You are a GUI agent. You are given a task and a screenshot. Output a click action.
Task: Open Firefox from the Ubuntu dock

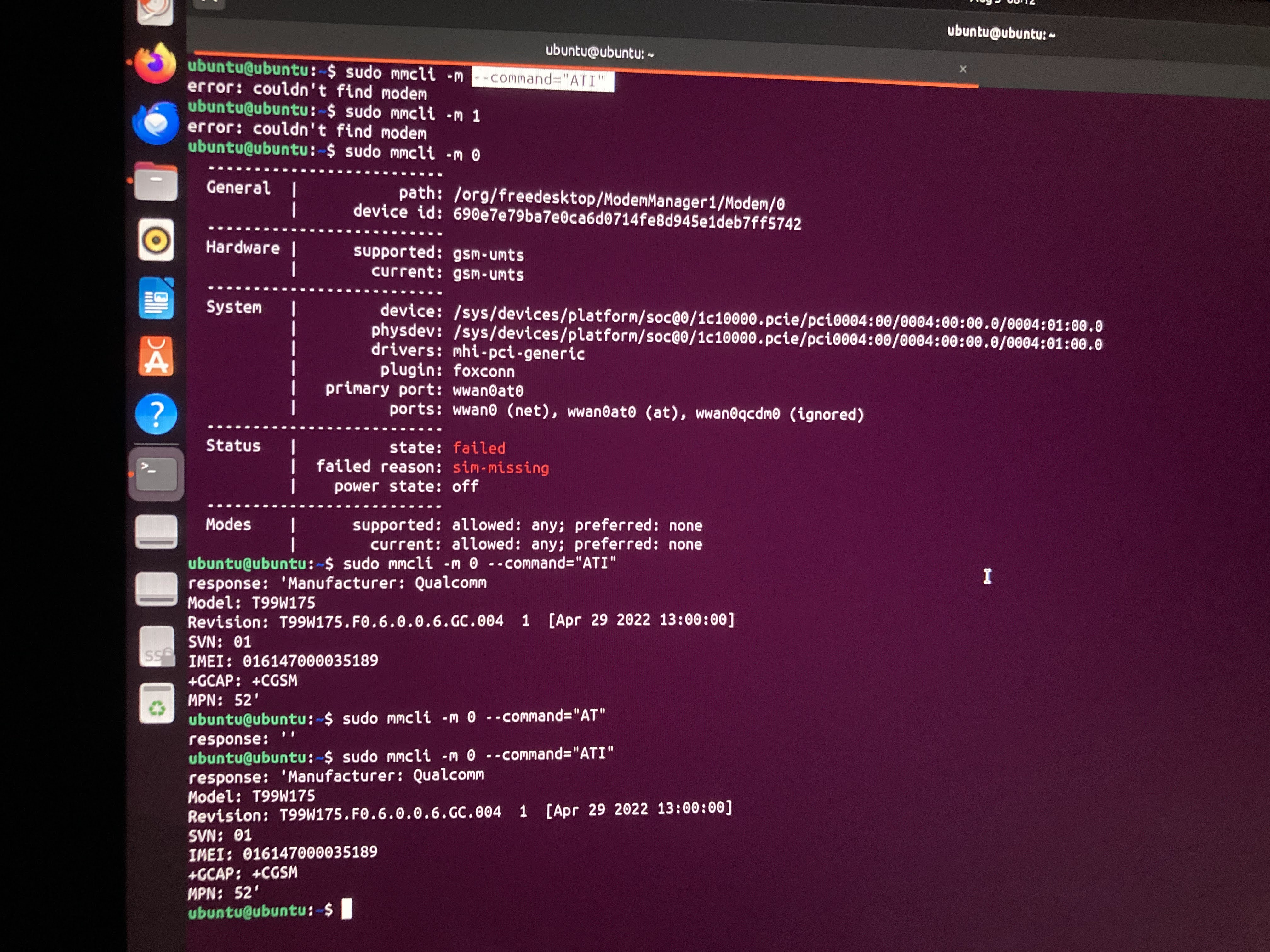(155, 64)
